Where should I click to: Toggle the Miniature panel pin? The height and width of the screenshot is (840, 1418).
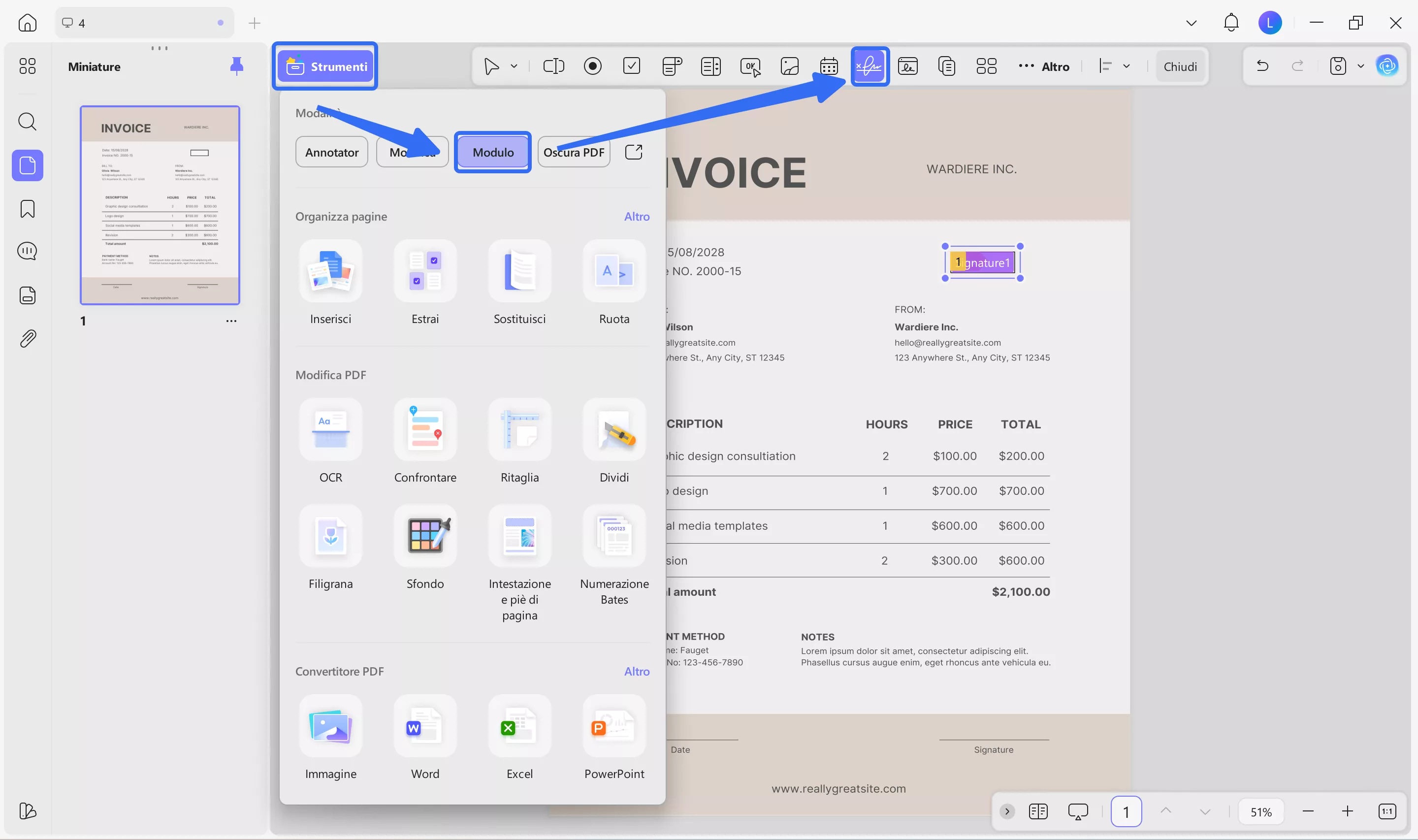point(236,66)
